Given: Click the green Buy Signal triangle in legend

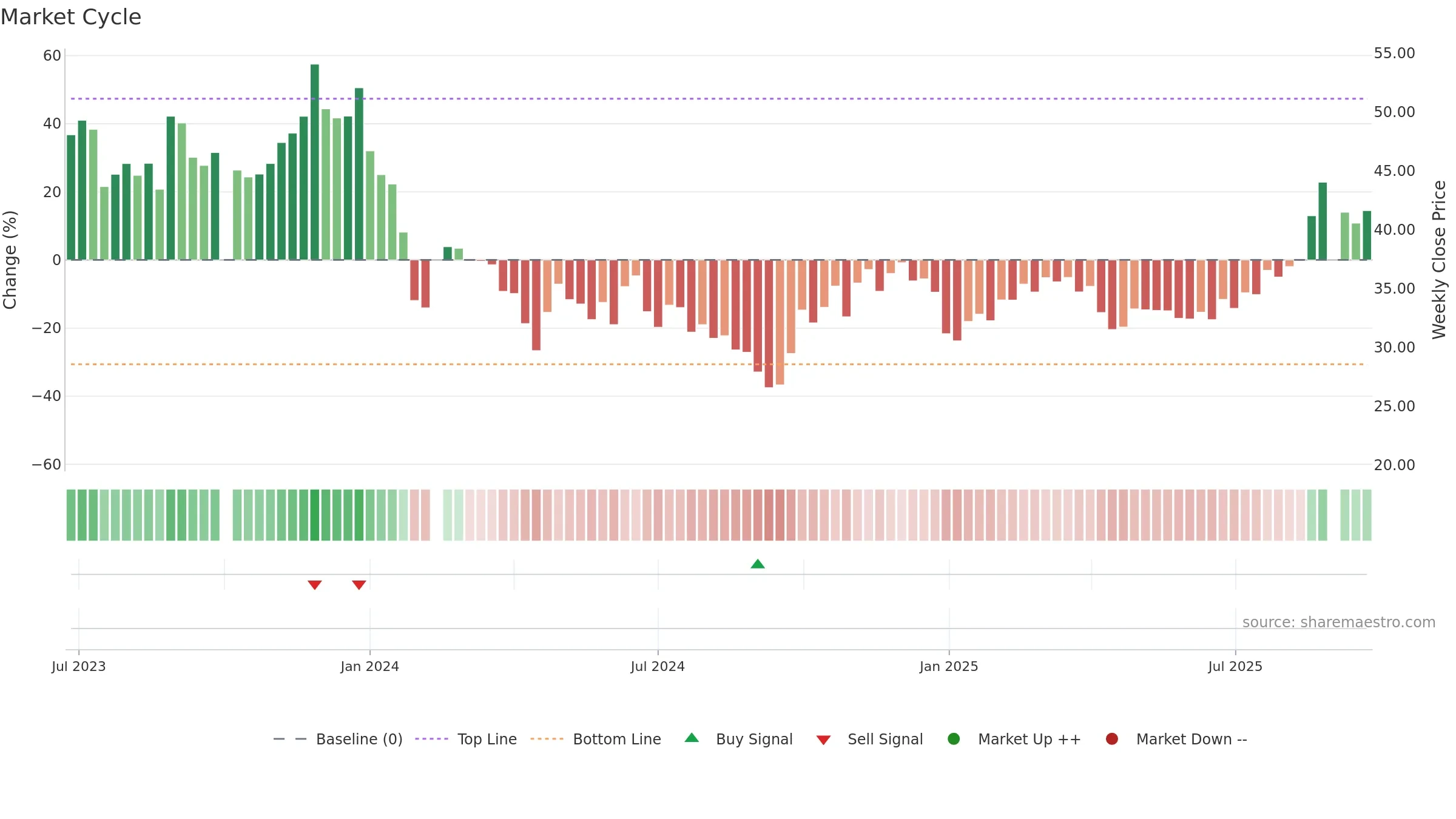Looking at the screenshot, I should coord(692,738).
